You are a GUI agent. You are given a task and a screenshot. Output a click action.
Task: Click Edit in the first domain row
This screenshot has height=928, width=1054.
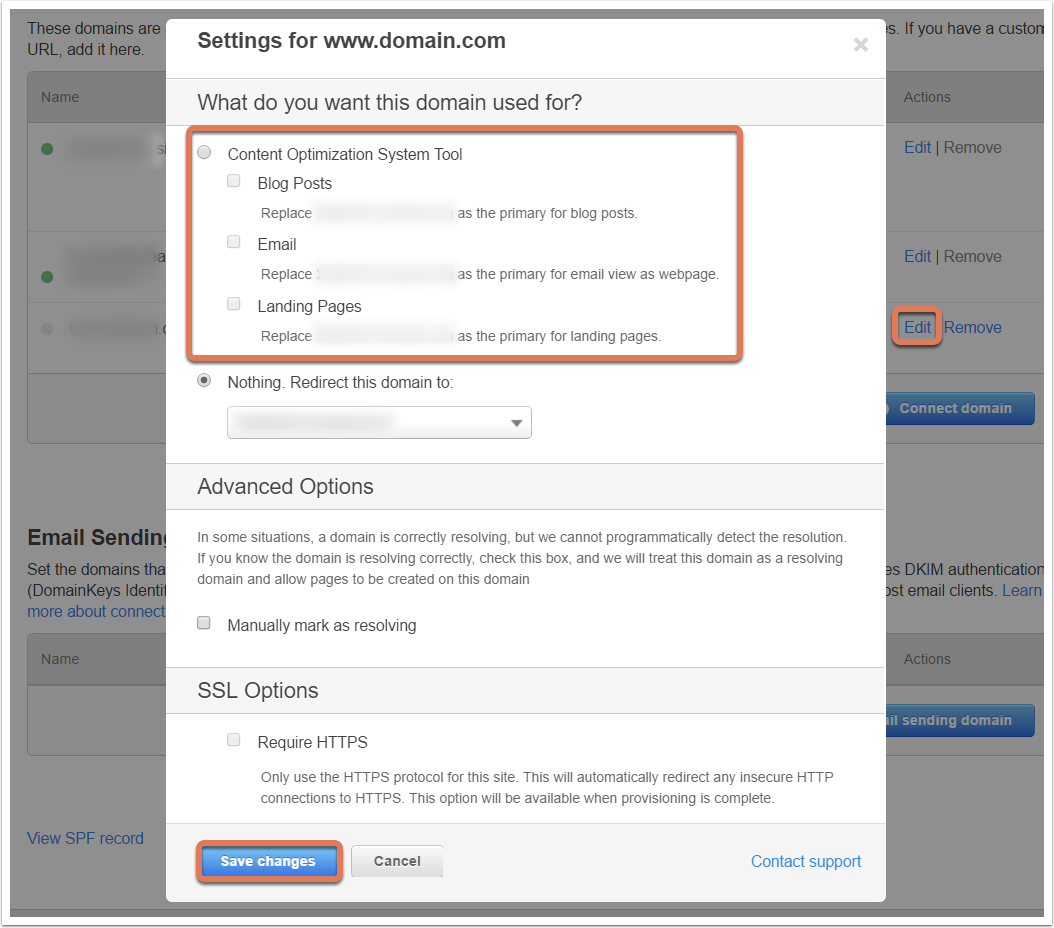[x=917, y=147]
